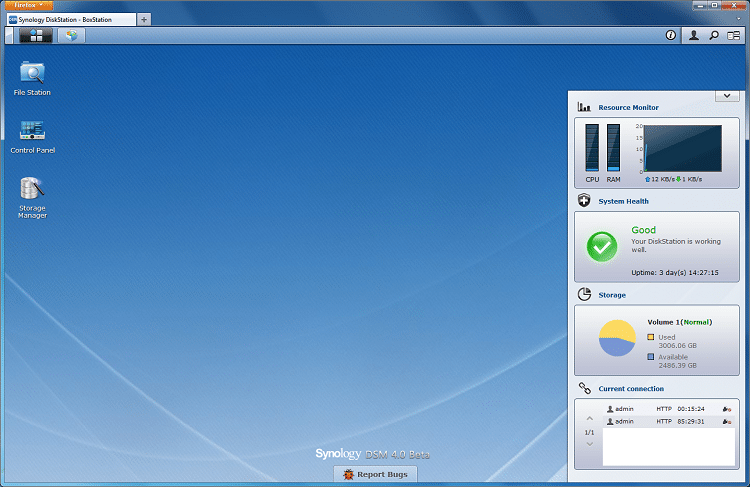Go to previous connection page arrow

point(589,419)
